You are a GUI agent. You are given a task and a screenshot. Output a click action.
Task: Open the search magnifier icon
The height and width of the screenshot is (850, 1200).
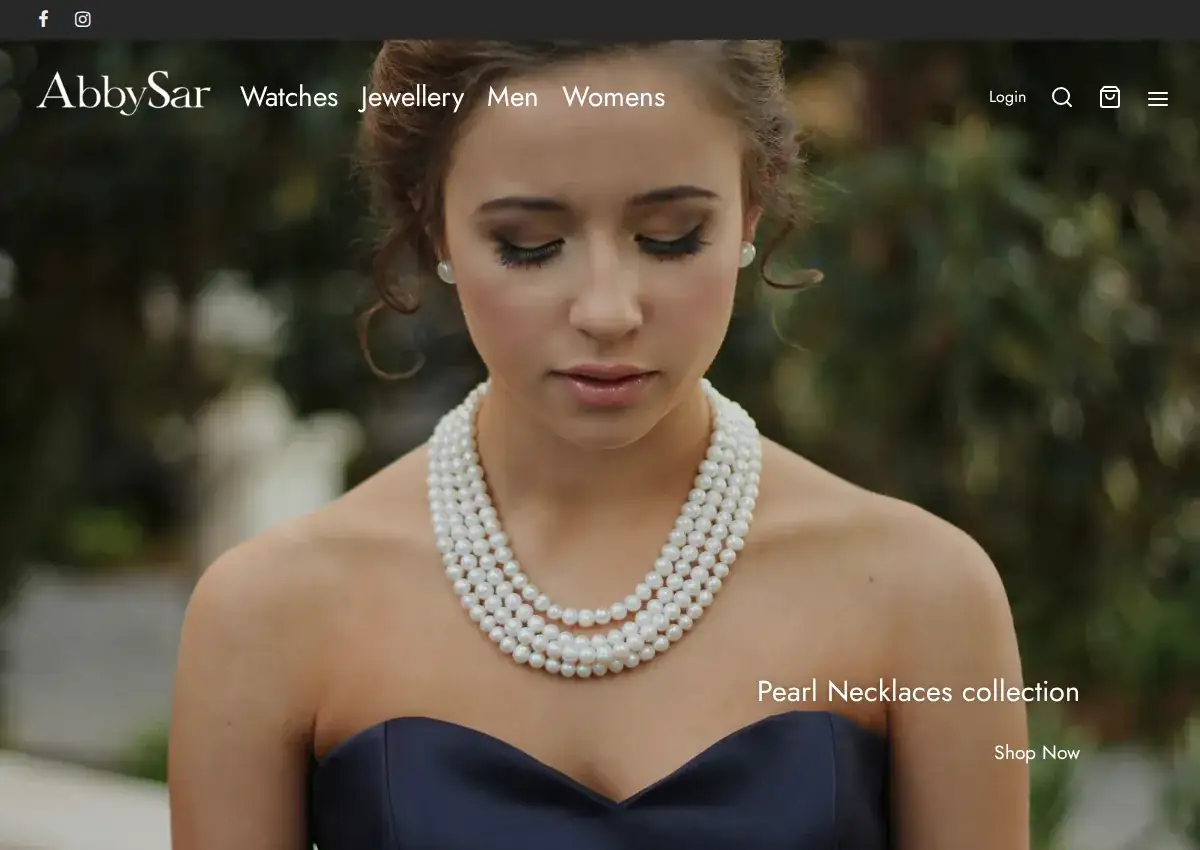coord(1062,97)
